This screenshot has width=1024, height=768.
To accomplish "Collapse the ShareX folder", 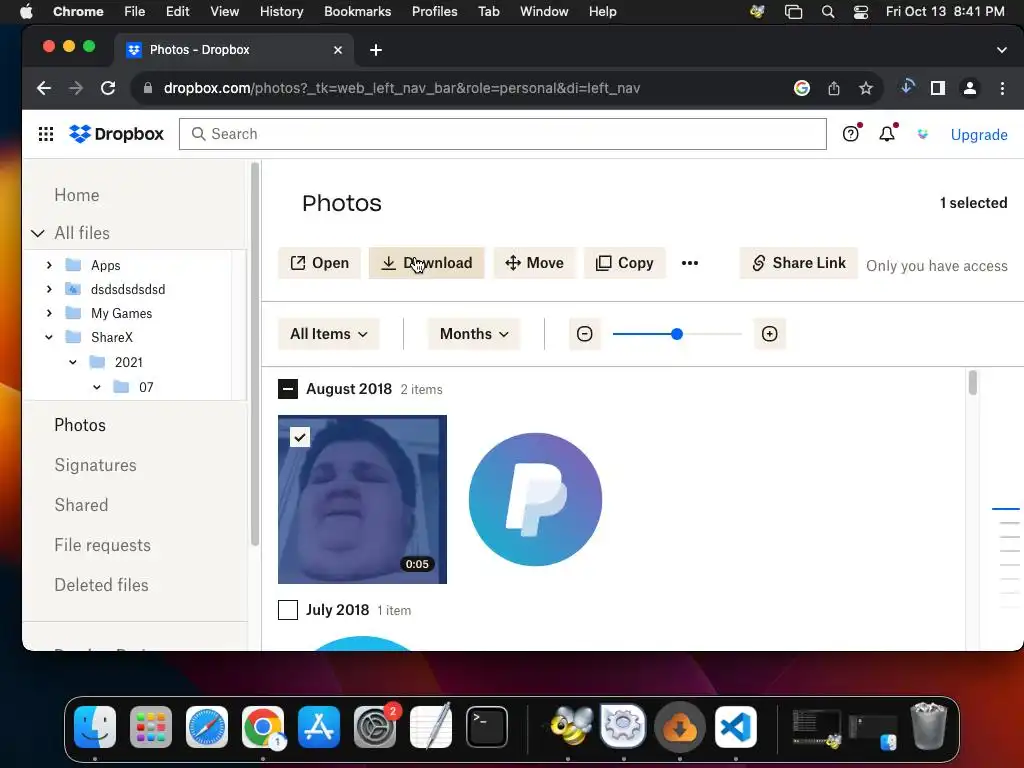I will [49, 338].
